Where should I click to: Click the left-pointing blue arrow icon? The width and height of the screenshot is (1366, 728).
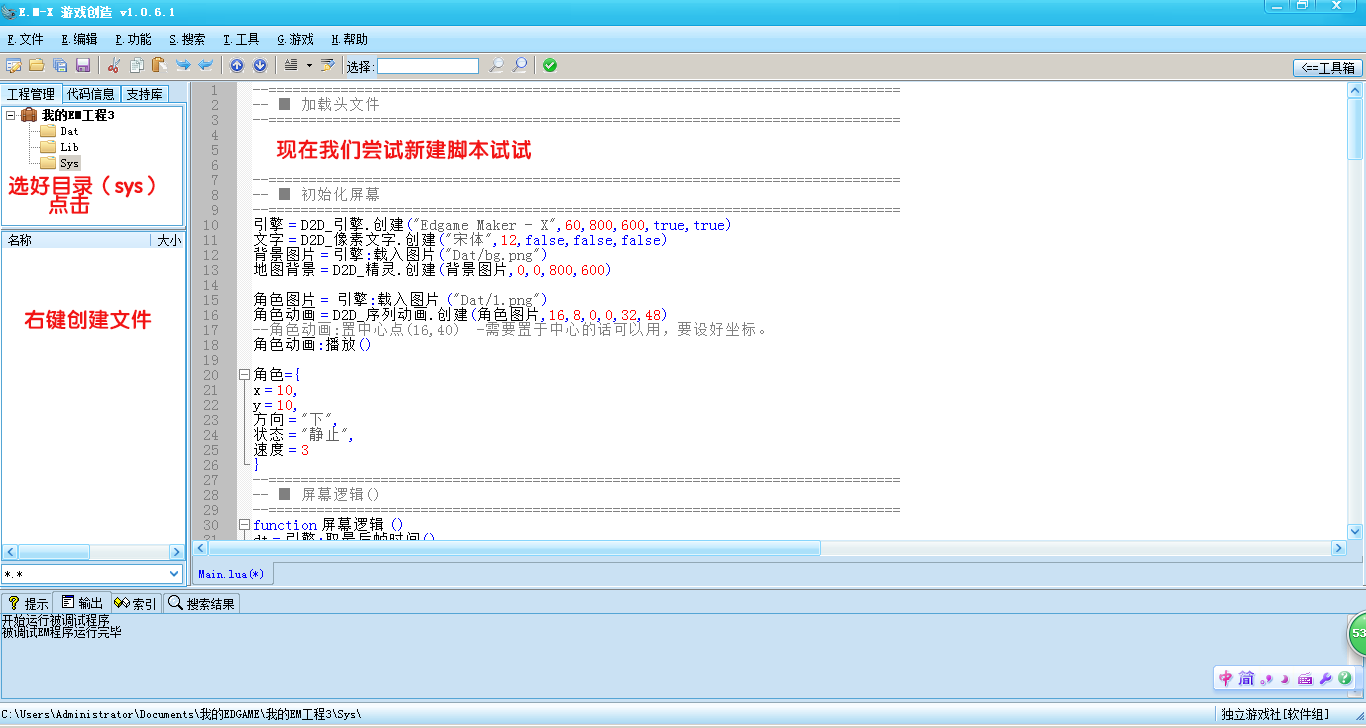point(206,66)
